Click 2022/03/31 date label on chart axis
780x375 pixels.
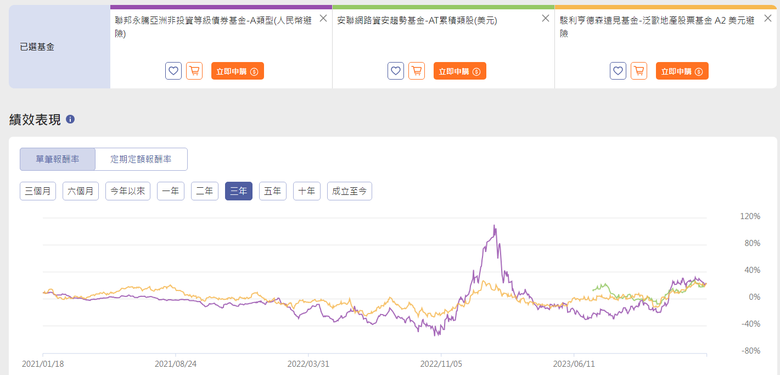[x=308, y=364]
